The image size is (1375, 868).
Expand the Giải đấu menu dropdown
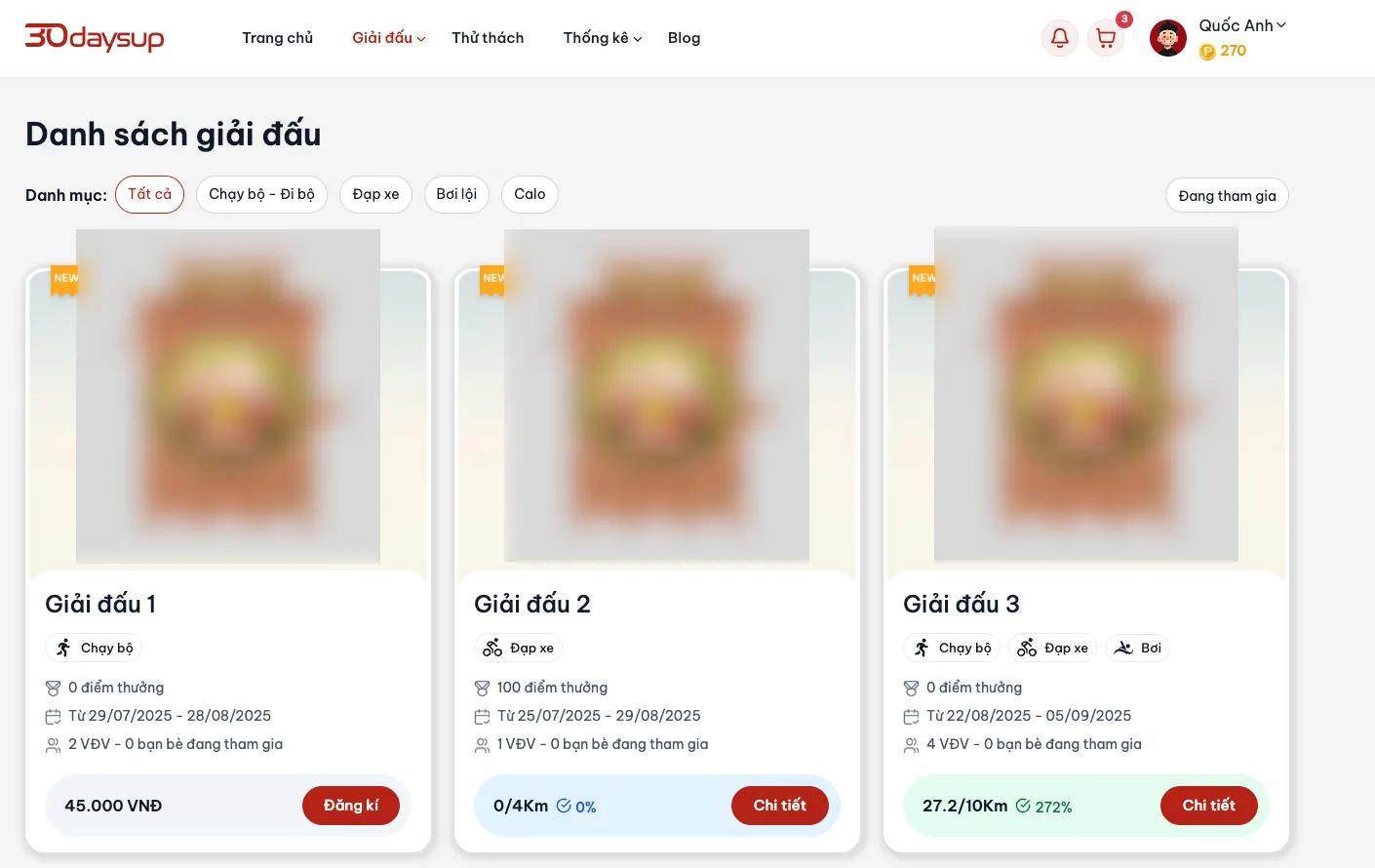coord(388,38)
